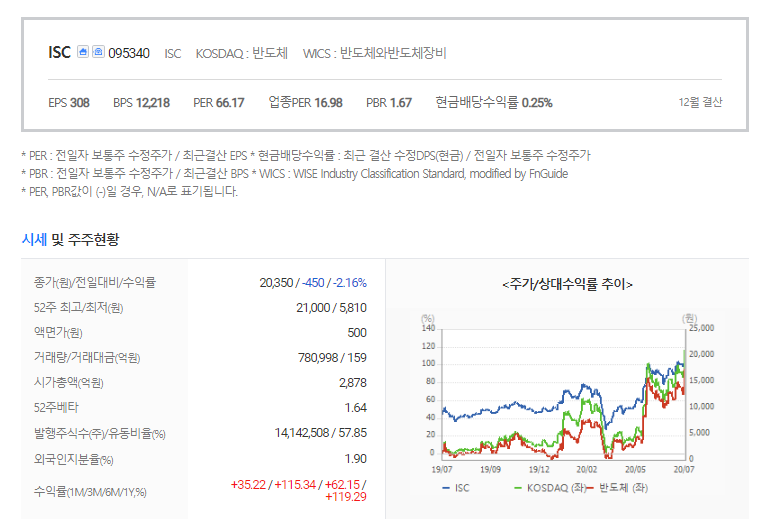Select the +119.29 one-year return
Screen dimensions: 766x519
pos(346,497)
